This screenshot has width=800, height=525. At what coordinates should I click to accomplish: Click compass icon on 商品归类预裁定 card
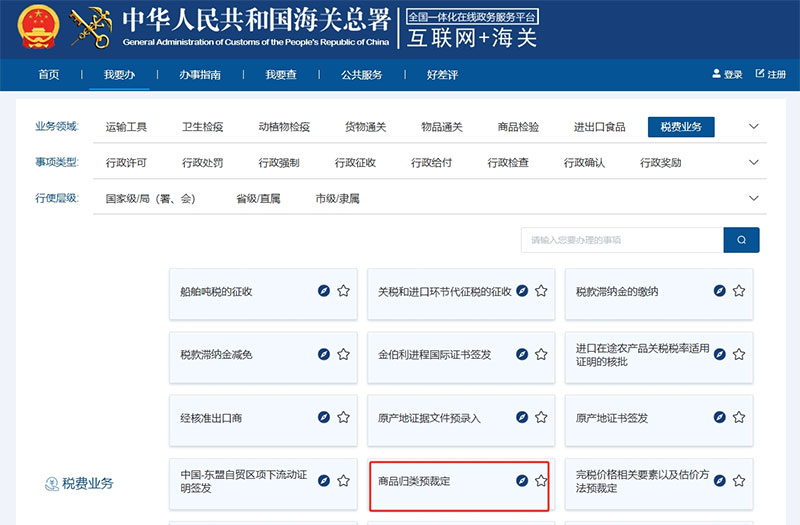pos(521,481)
